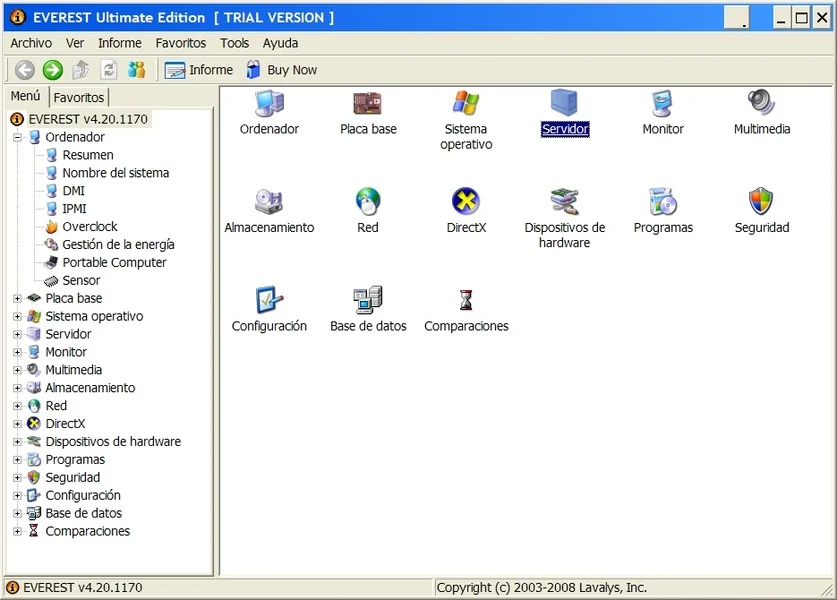Click the Informe toolbar button
This screenshot has width=837, height=600.
[x=199, y=70]
